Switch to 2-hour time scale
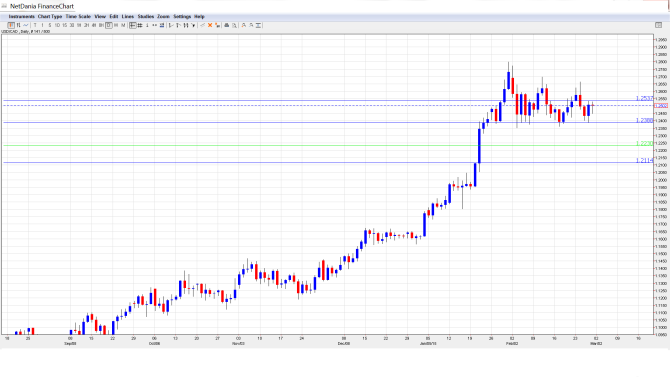 [86, 26]
